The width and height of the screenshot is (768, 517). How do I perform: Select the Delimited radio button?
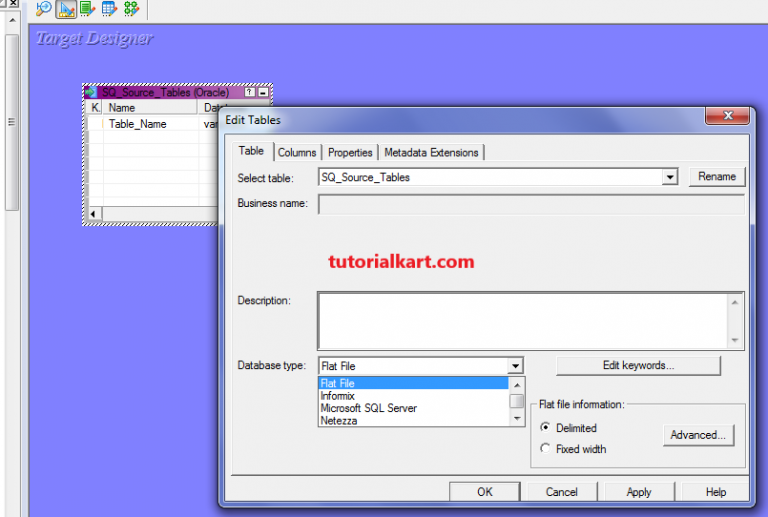click(545, 428)
